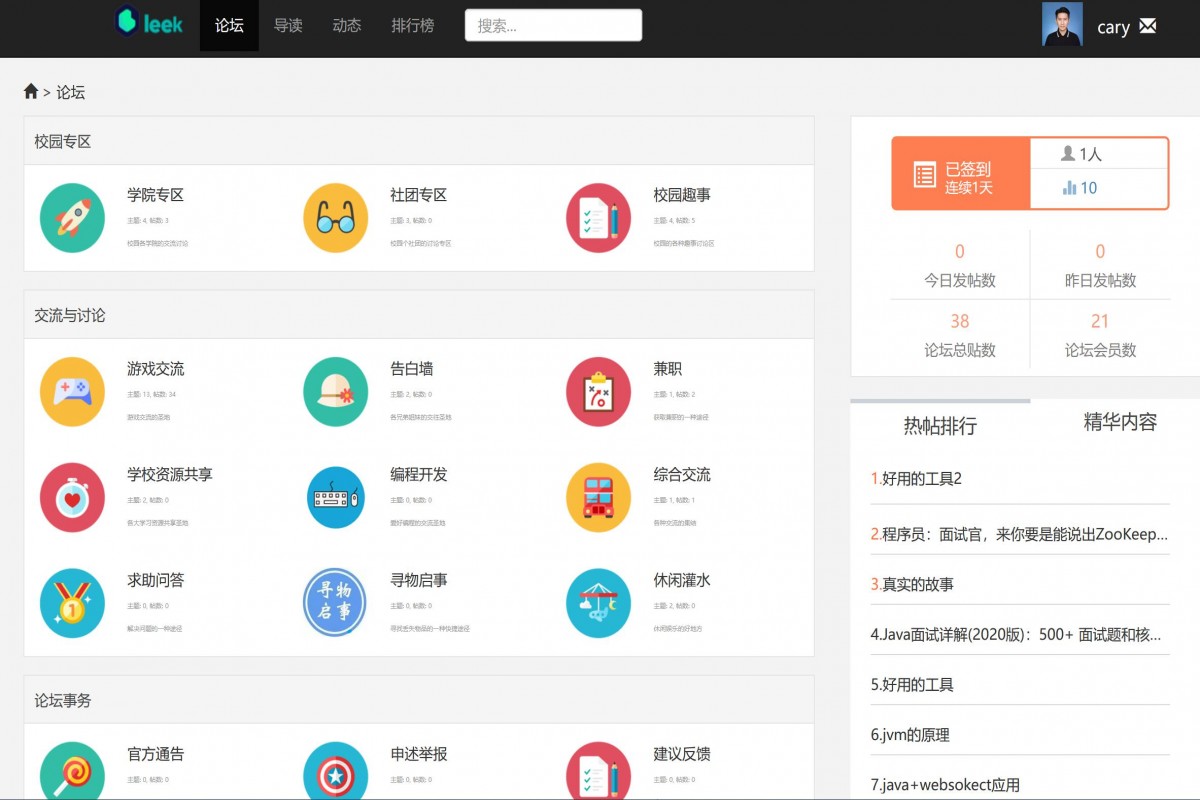Click the bus icon for 综合交流
This screenshot has width=1200, height=800.
598,497
